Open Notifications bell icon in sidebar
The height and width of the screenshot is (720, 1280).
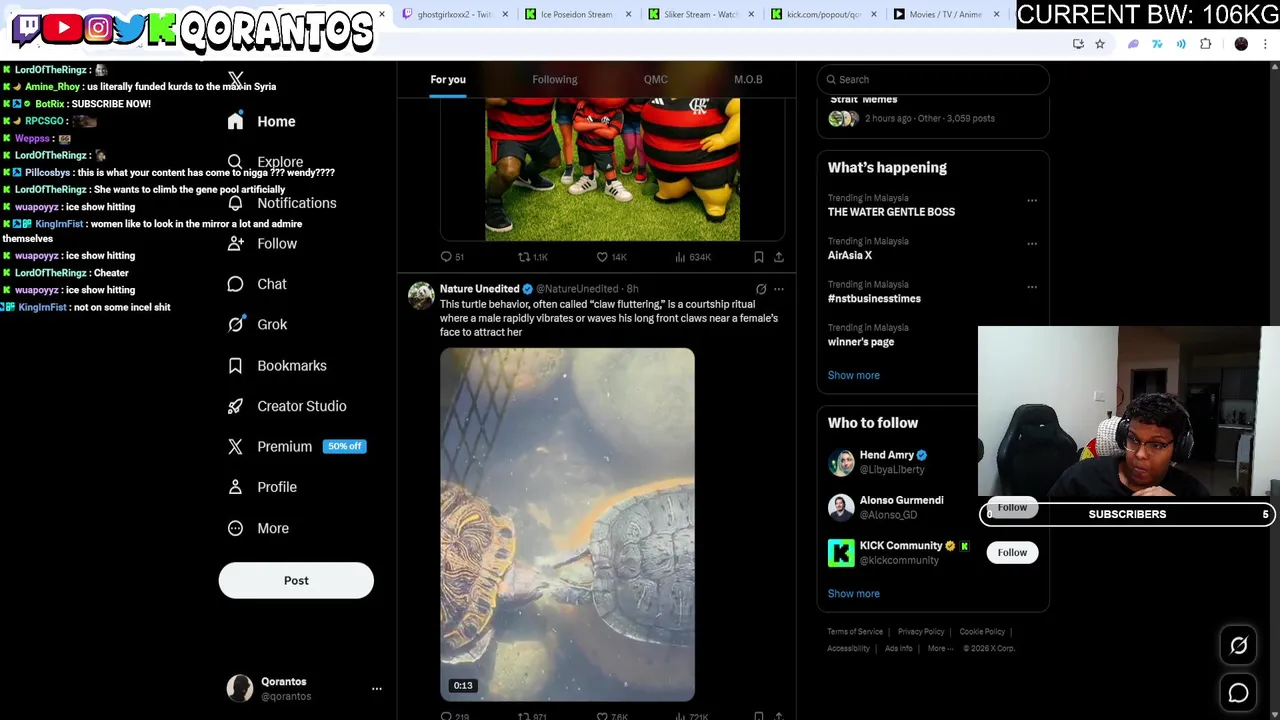pyautogui.click(x=235, y=203)
